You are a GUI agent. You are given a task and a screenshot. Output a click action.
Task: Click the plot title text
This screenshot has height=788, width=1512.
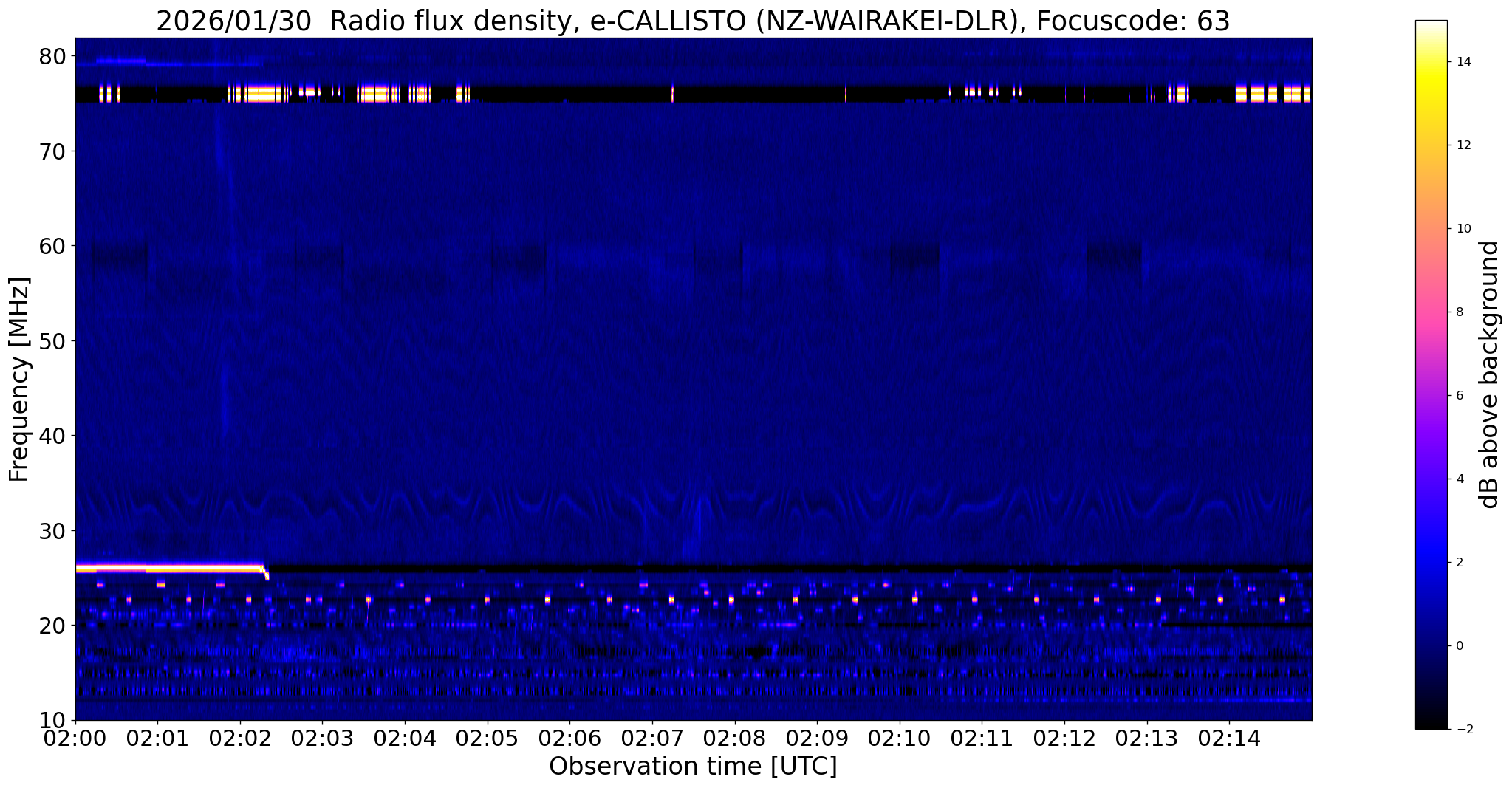[x=693, y=21]
